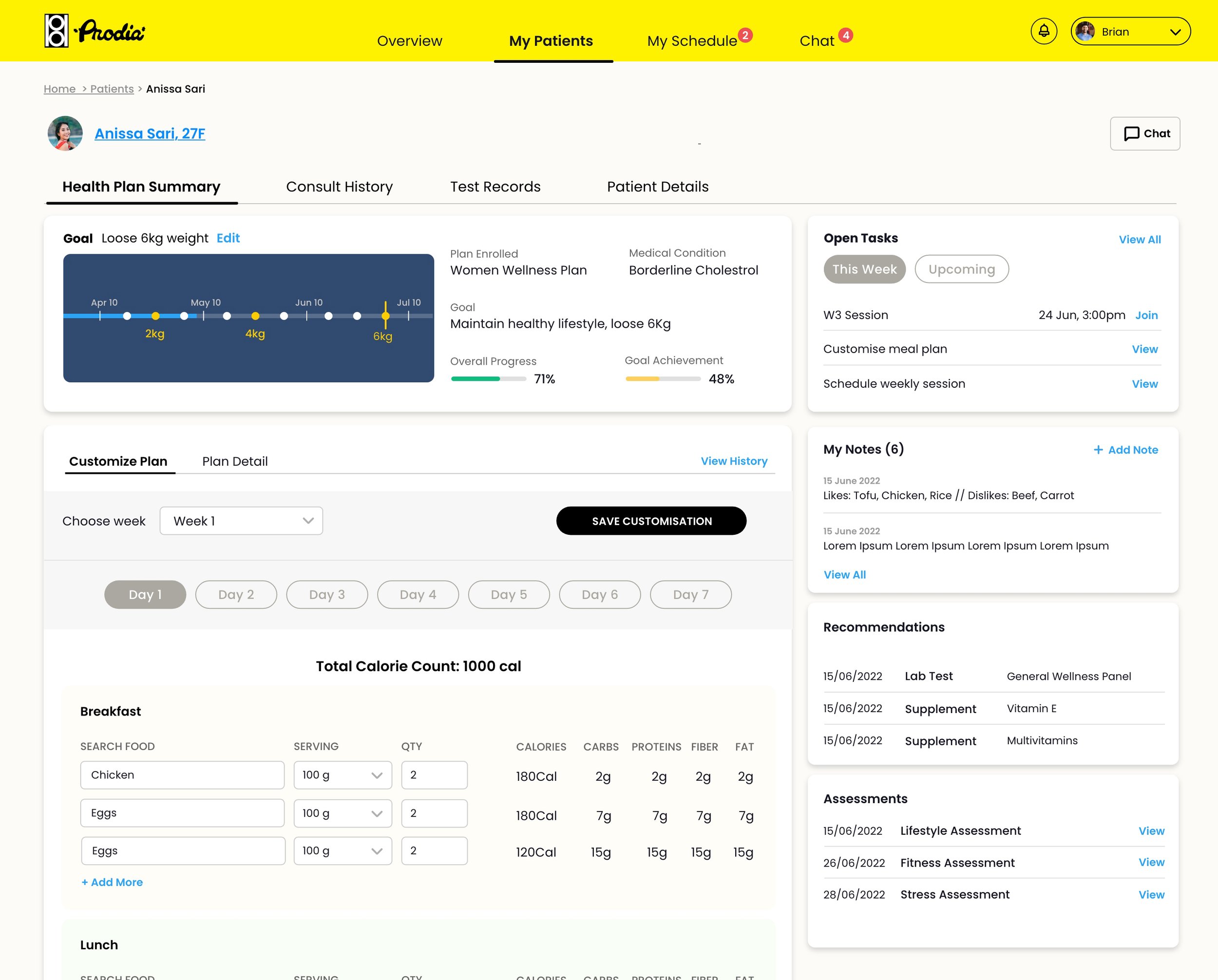This screenshot has width=1218, height=980.
Task: Open chat with Anissa via Chat button
Action: point(1144,133)
